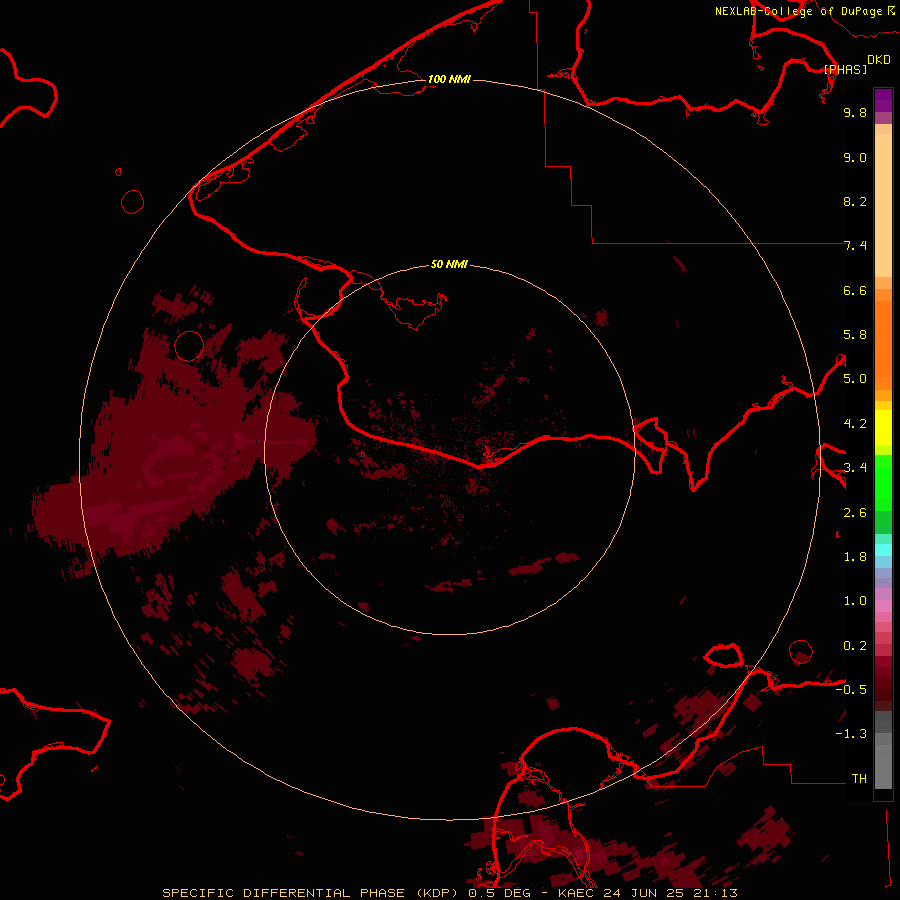
Task: Click the 5.0 scale value
Action: tap(855, 379)
